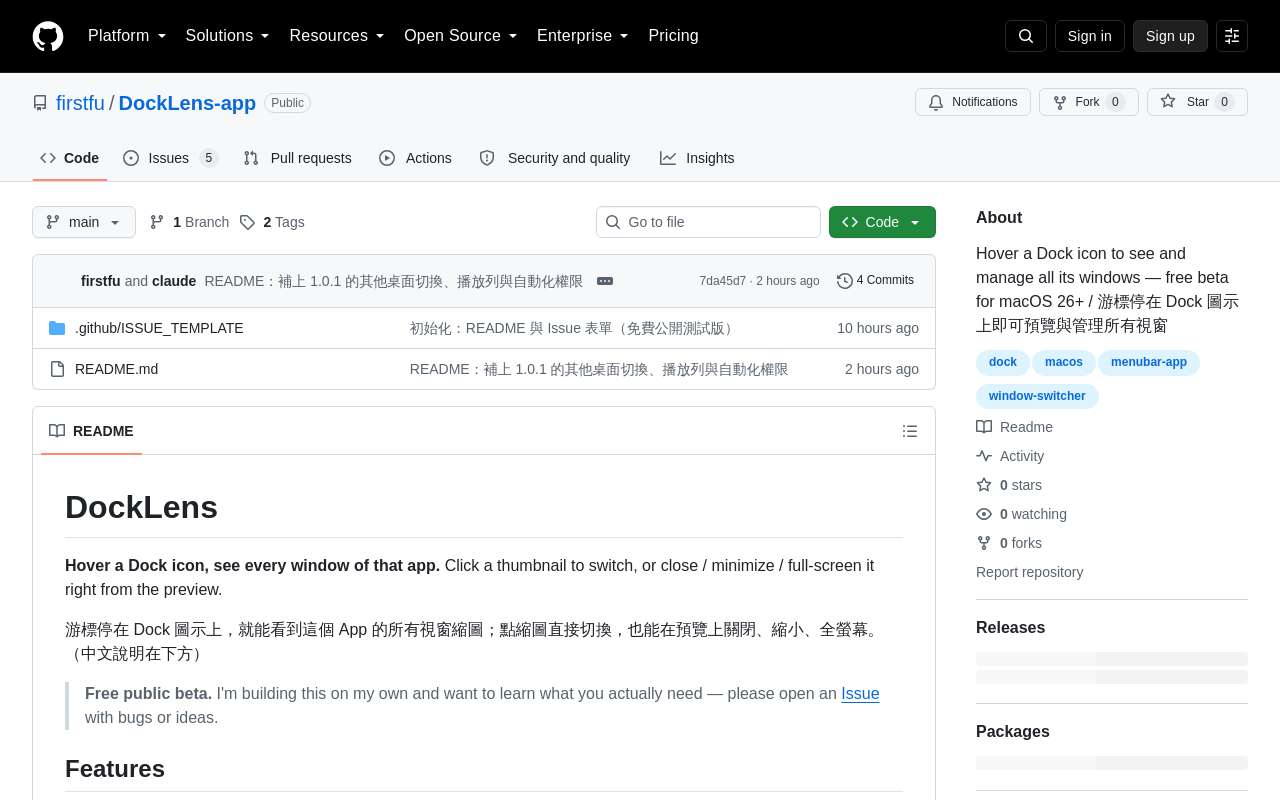Fork the DockLens-app repository
Image resolution: width=1280 pixels, height=800 pixels.
[1089, 102]
